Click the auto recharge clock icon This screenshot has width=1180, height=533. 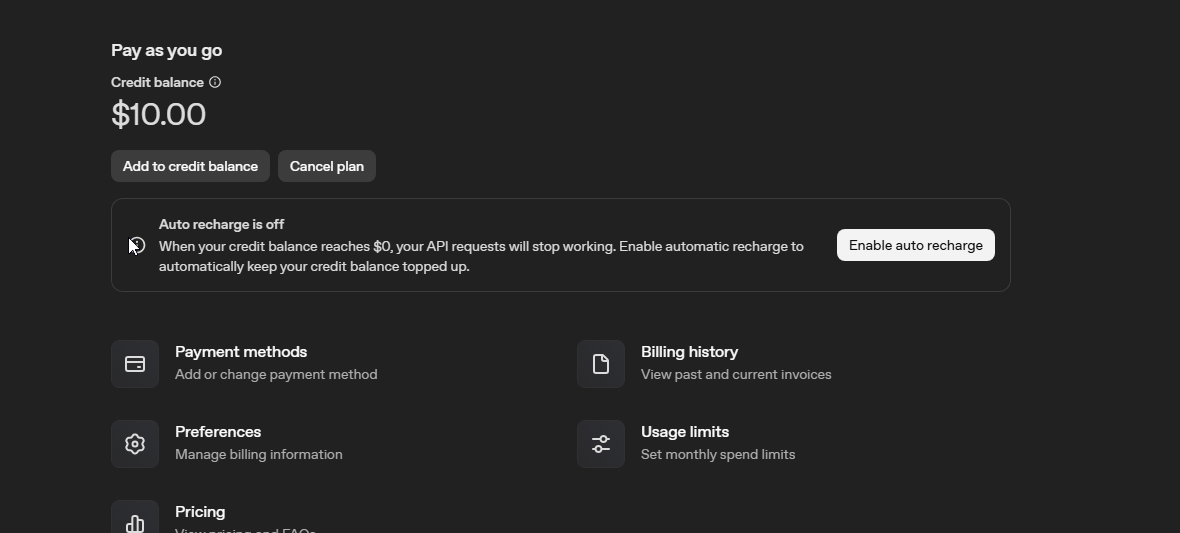137,245
